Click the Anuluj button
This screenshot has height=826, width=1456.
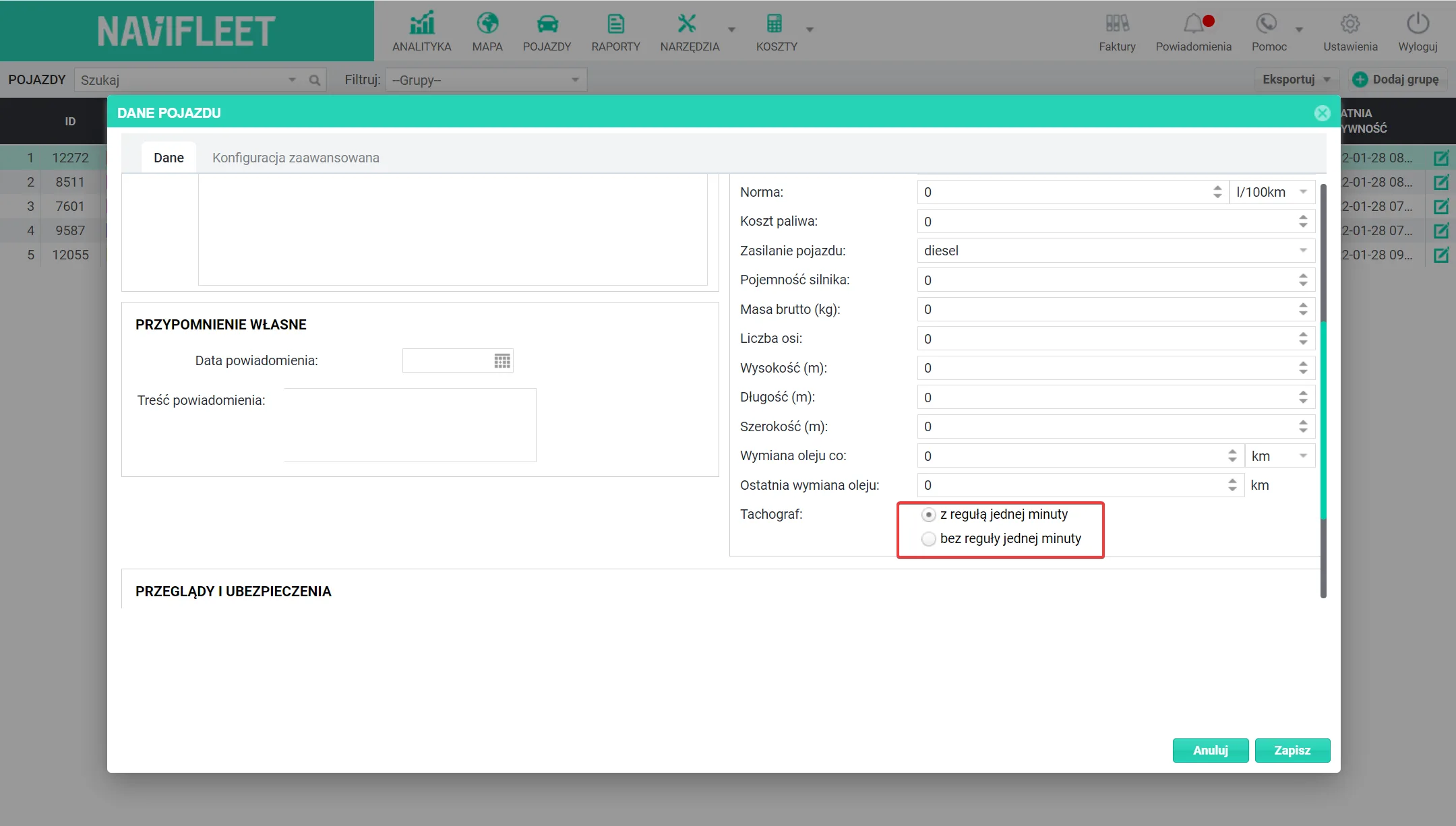coord(1211,751)
